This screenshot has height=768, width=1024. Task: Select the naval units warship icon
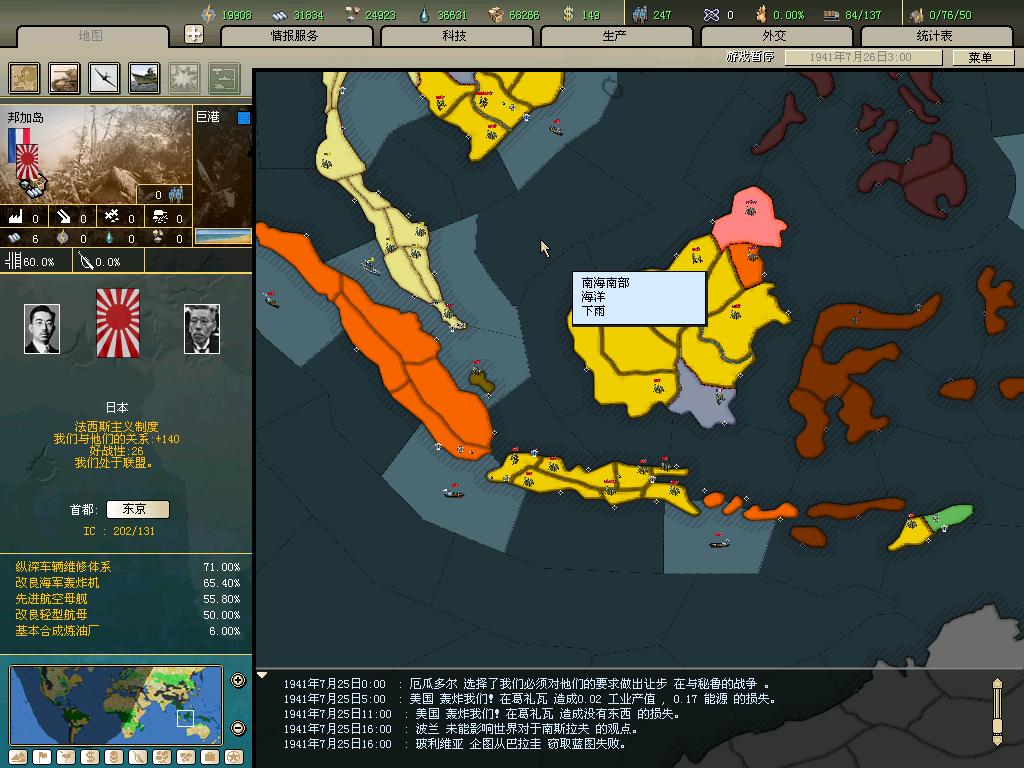coord(144,78)
